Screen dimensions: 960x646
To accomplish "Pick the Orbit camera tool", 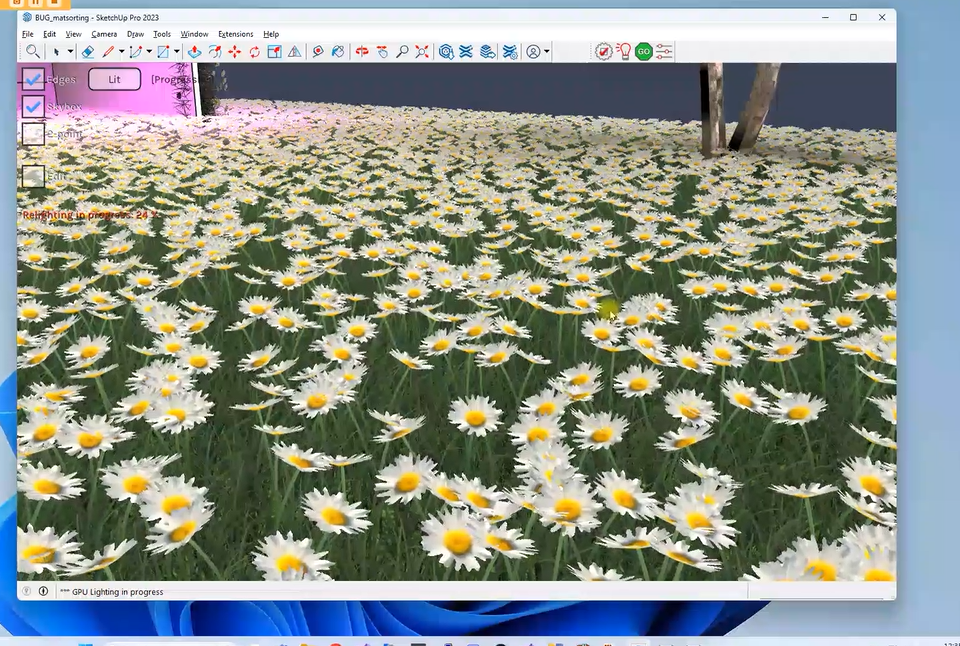I will [x=361, y=51].
